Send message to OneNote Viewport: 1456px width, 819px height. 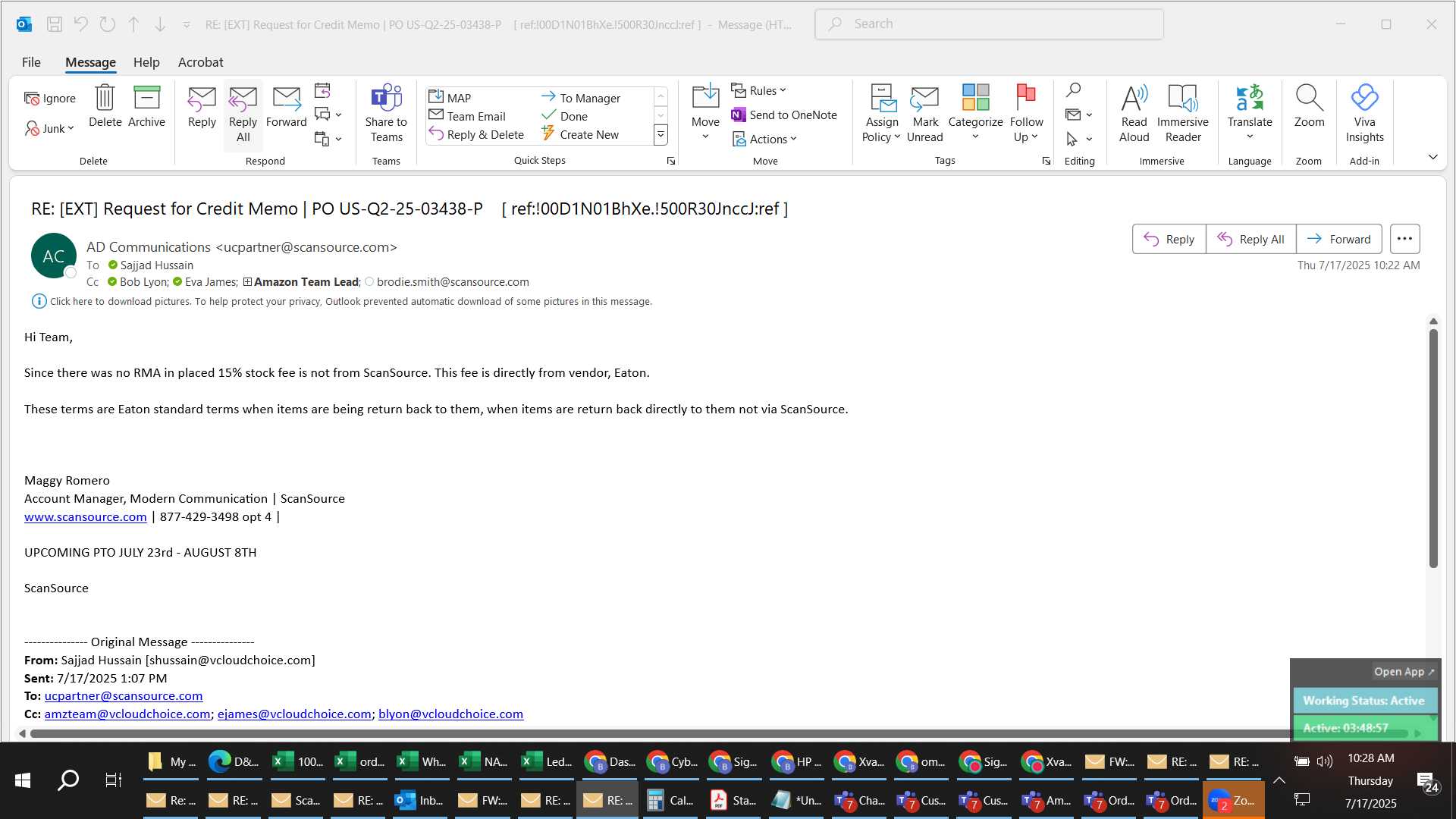tap(784, 115)
